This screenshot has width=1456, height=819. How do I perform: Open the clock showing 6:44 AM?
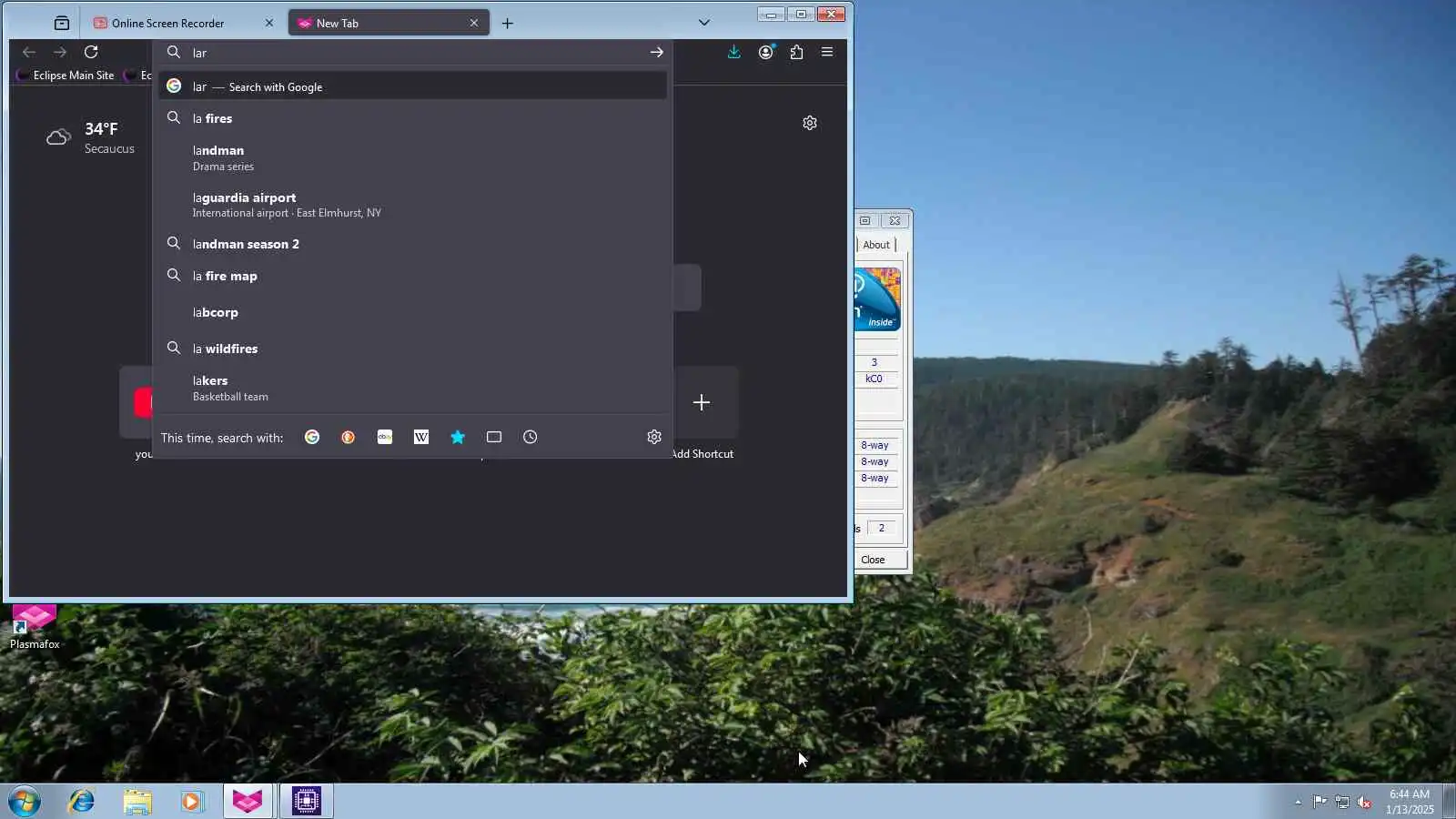pos(1410,802)
